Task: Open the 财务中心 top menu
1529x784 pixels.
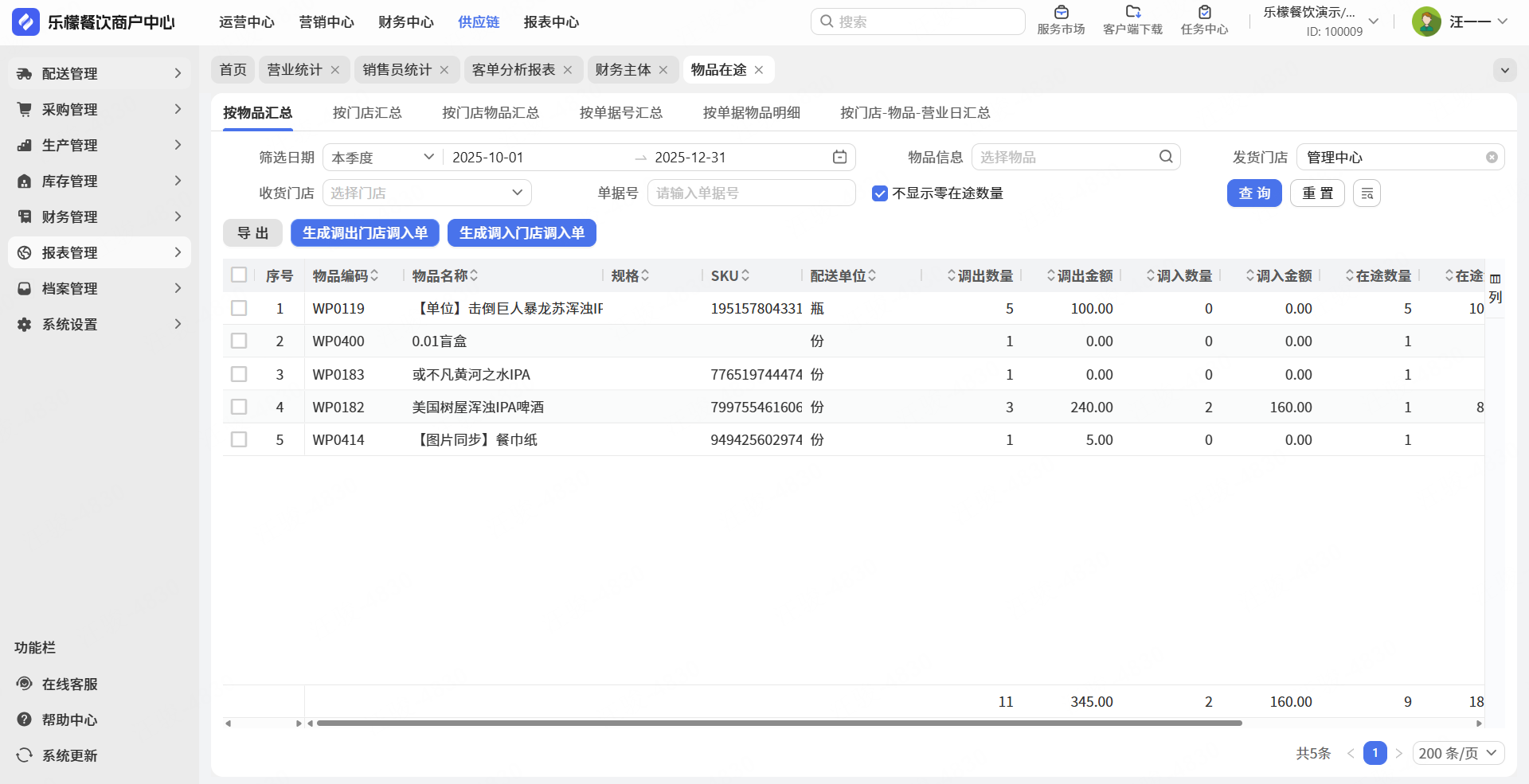Action: click(x=405, y=22)
